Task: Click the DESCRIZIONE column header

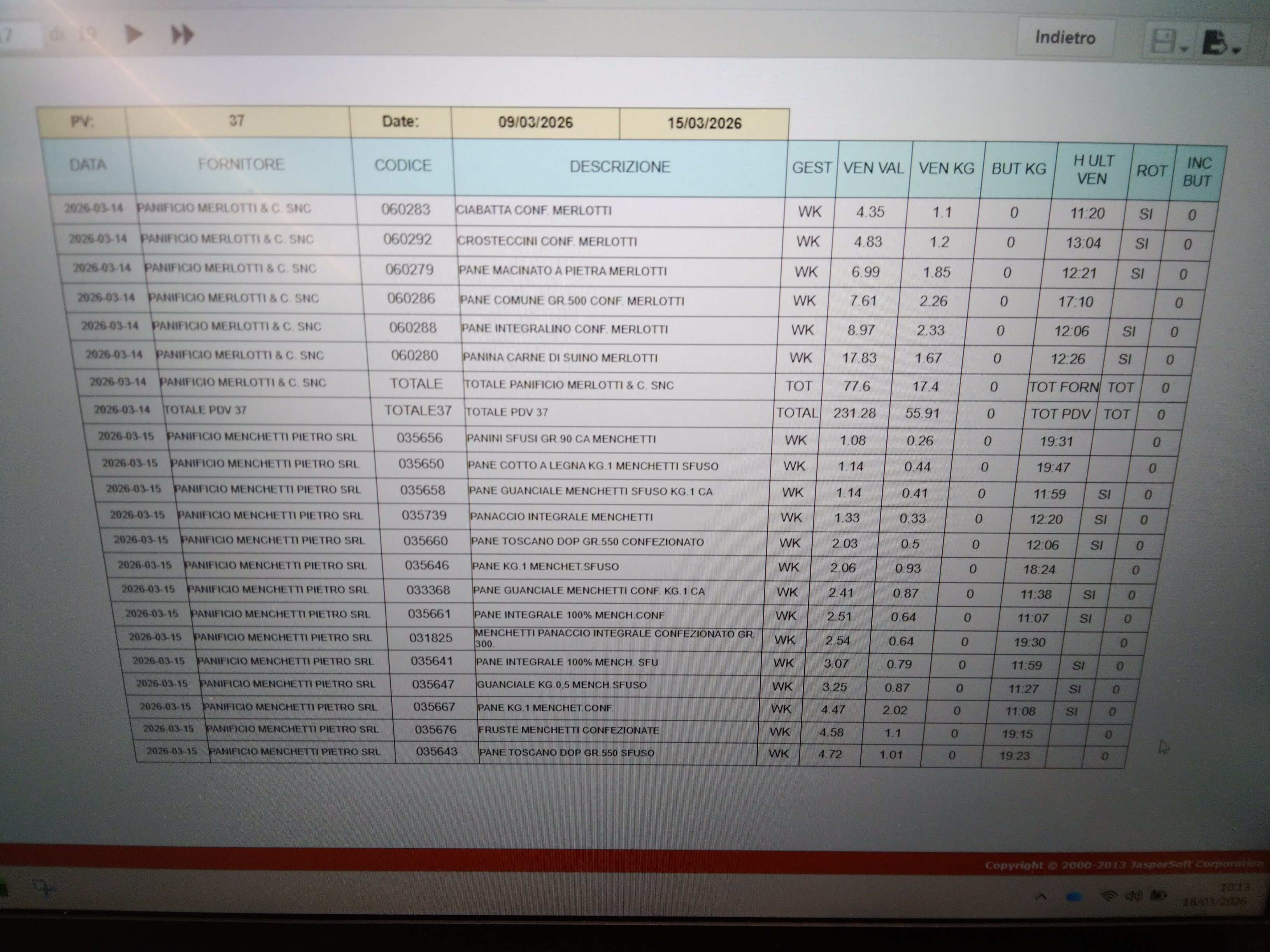Action: pyautogui.click(x=619, y=167)
